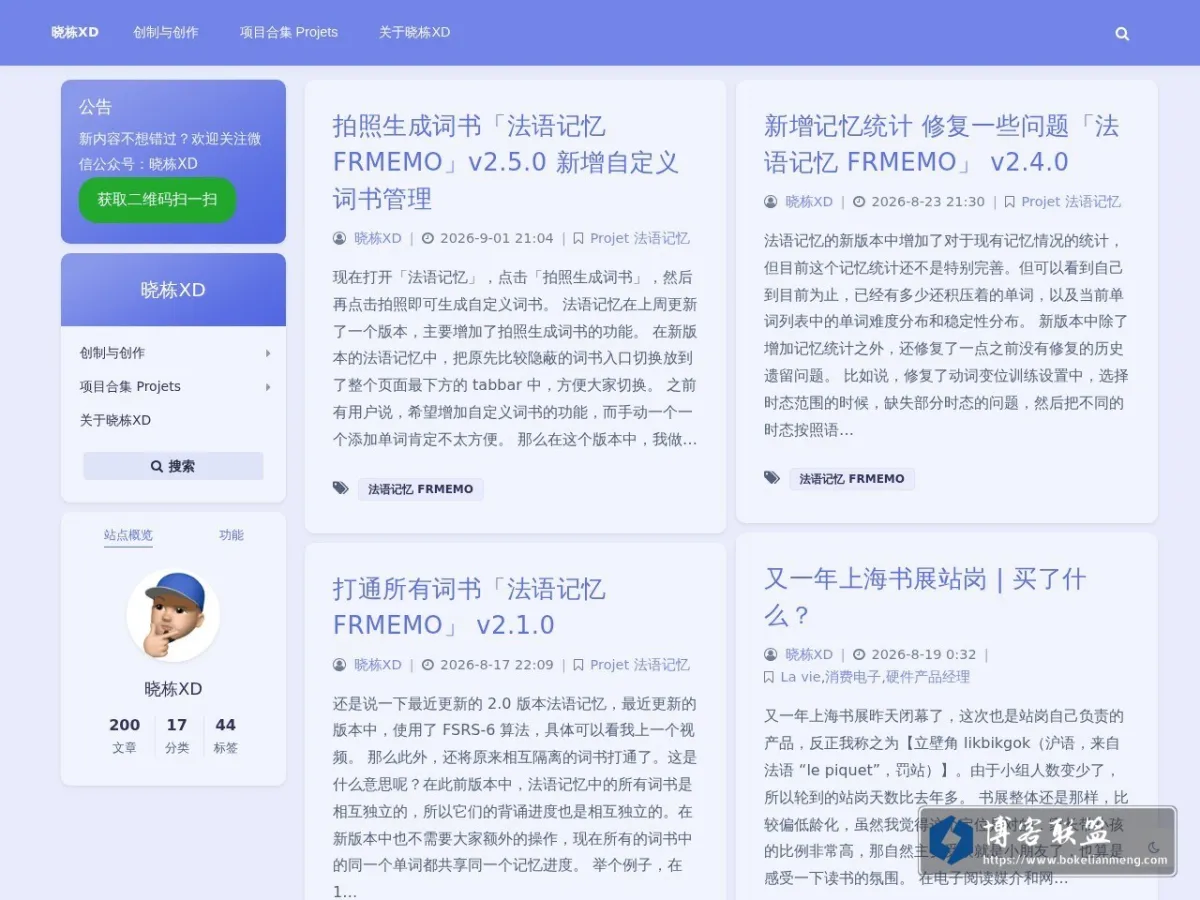Open post 拍照生成词书 v2.5.0 title
1200x900 pixels.
[506, 162]
